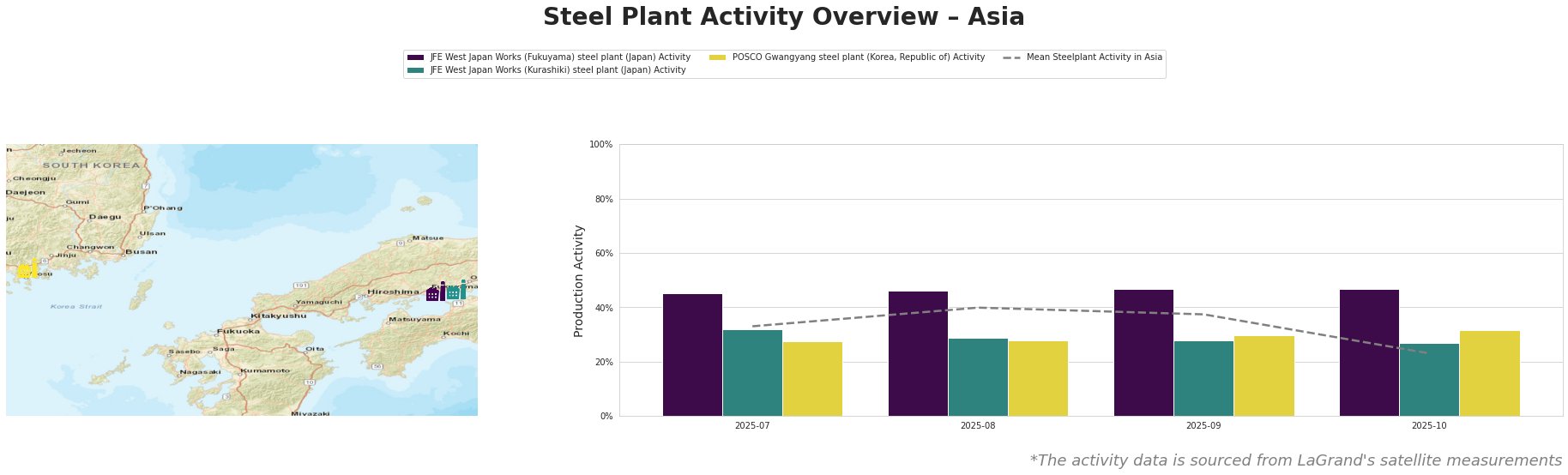Screen dimensions: 1568x475
Task: Click the purple Fukuyama bar for 2025-07
Action: (x=692, y=355)
